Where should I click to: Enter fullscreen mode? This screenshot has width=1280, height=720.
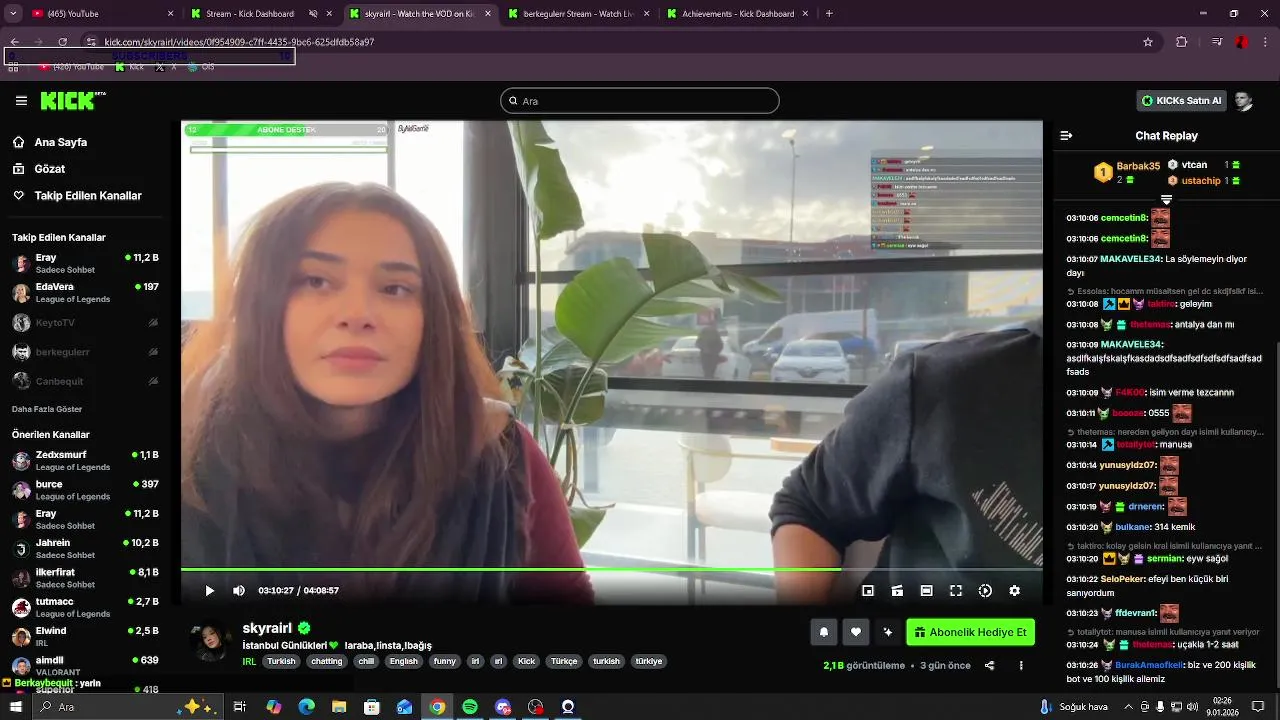click(956, 591)
